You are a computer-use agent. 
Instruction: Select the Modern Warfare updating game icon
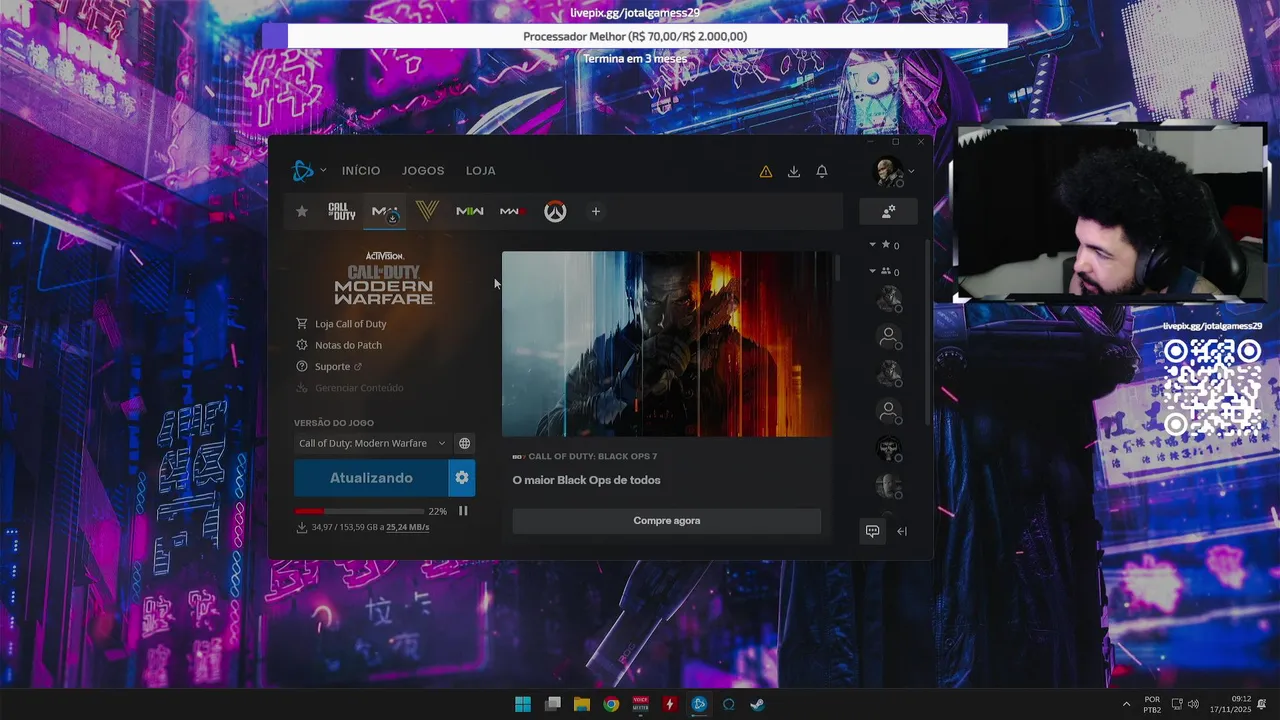tap(385, 212)
